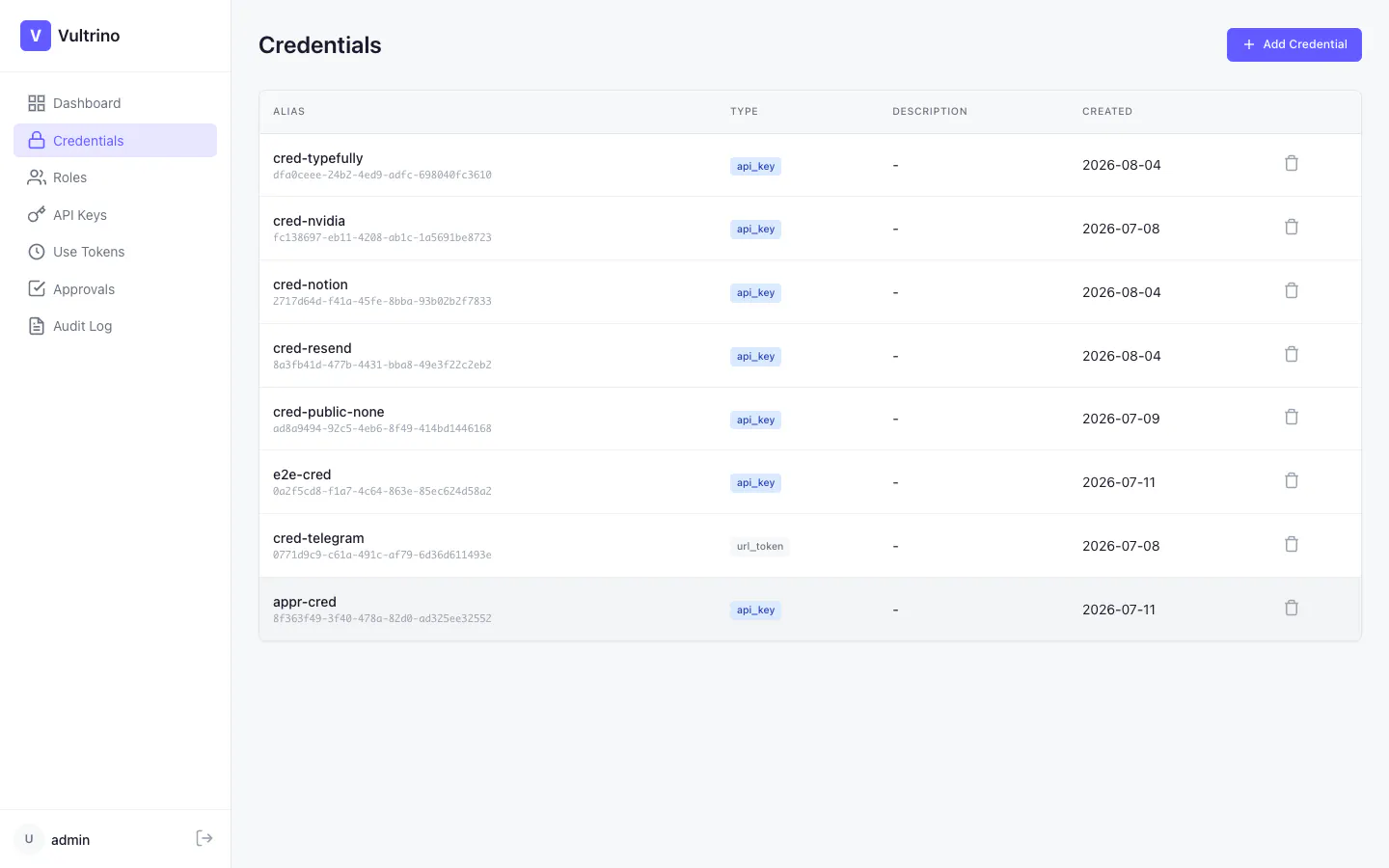1389x868 pixels.
Task: Click the cred-nvidia UUID fc138697
Action: 382,238
